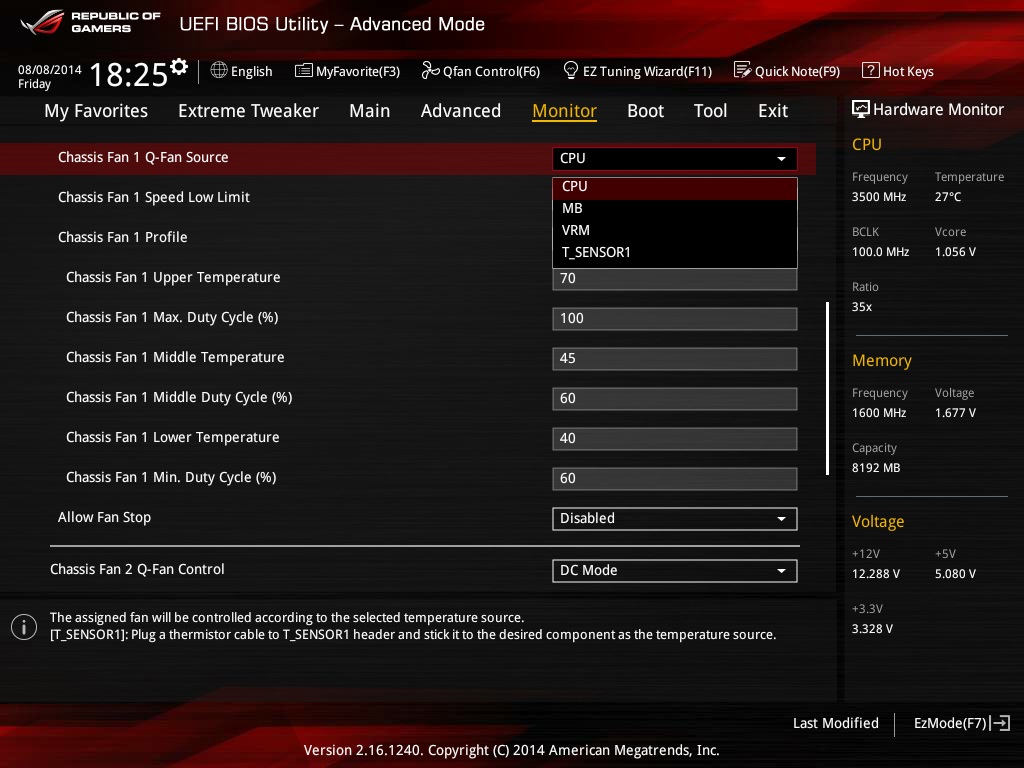
Task: Open the My Favorites tab
Action: (x=96, y=111)
